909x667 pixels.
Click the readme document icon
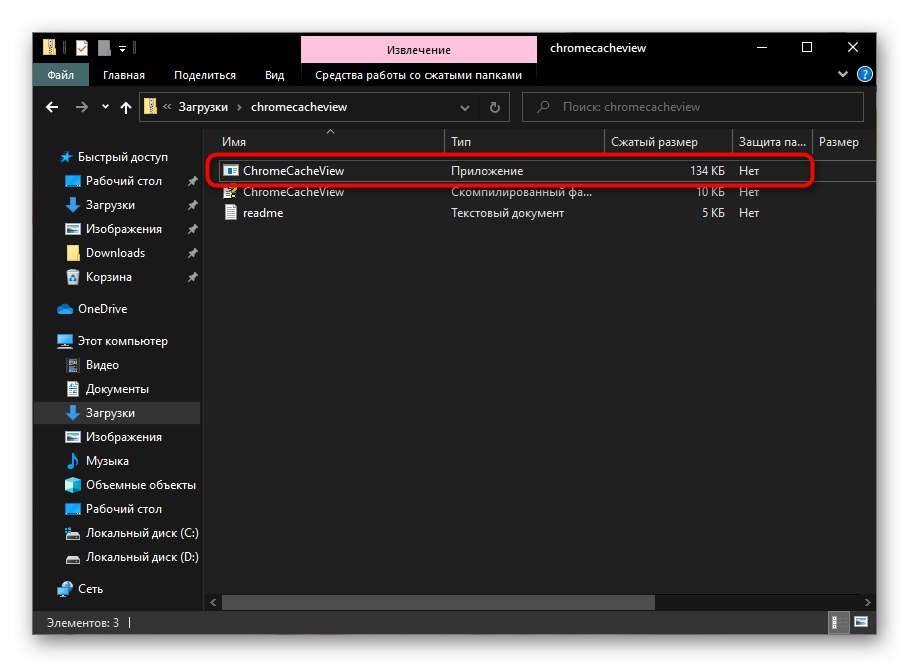coord(231,213)
